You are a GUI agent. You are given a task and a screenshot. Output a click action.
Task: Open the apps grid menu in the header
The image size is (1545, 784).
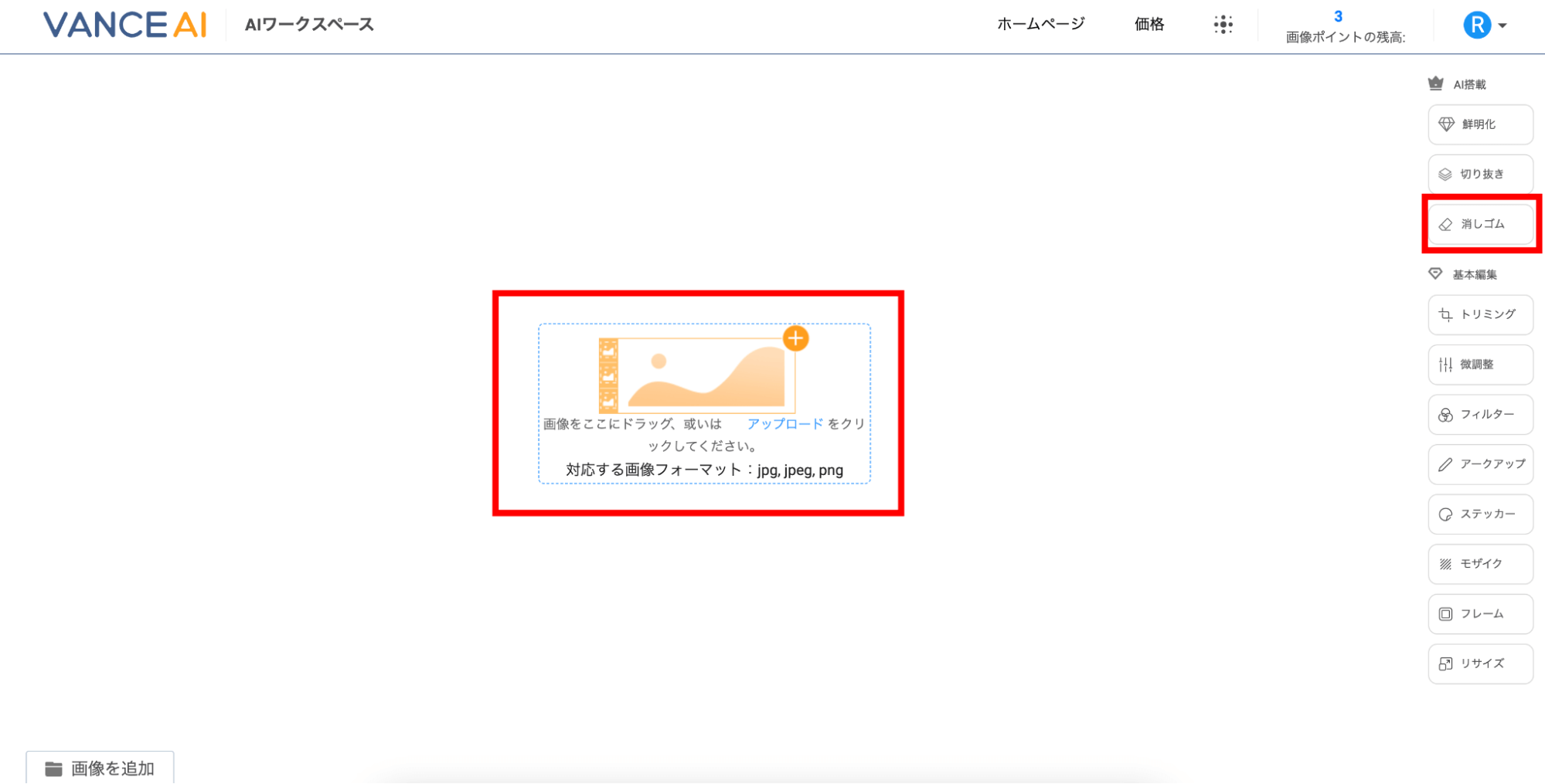(x=1222, y=24)
